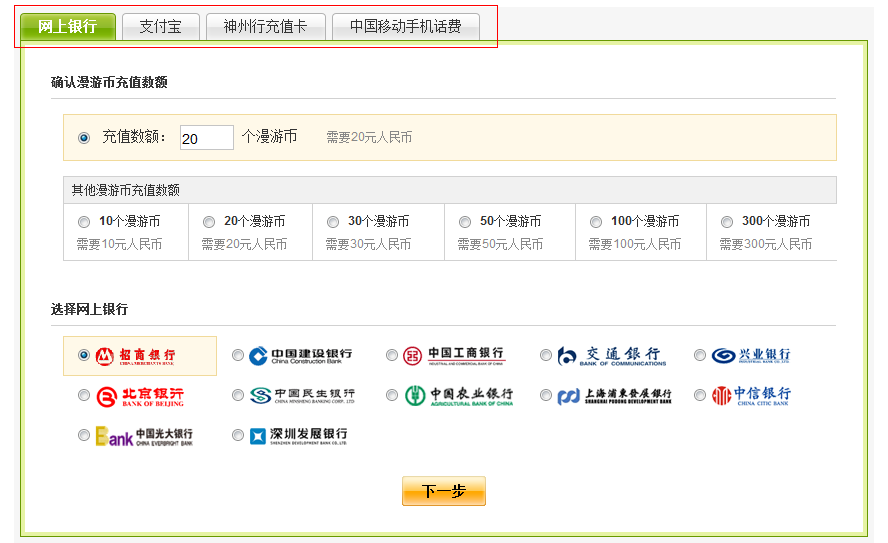Click the 兴业银行 bank logo
This screenshot has width=888, height=543.
coord(751,356)
